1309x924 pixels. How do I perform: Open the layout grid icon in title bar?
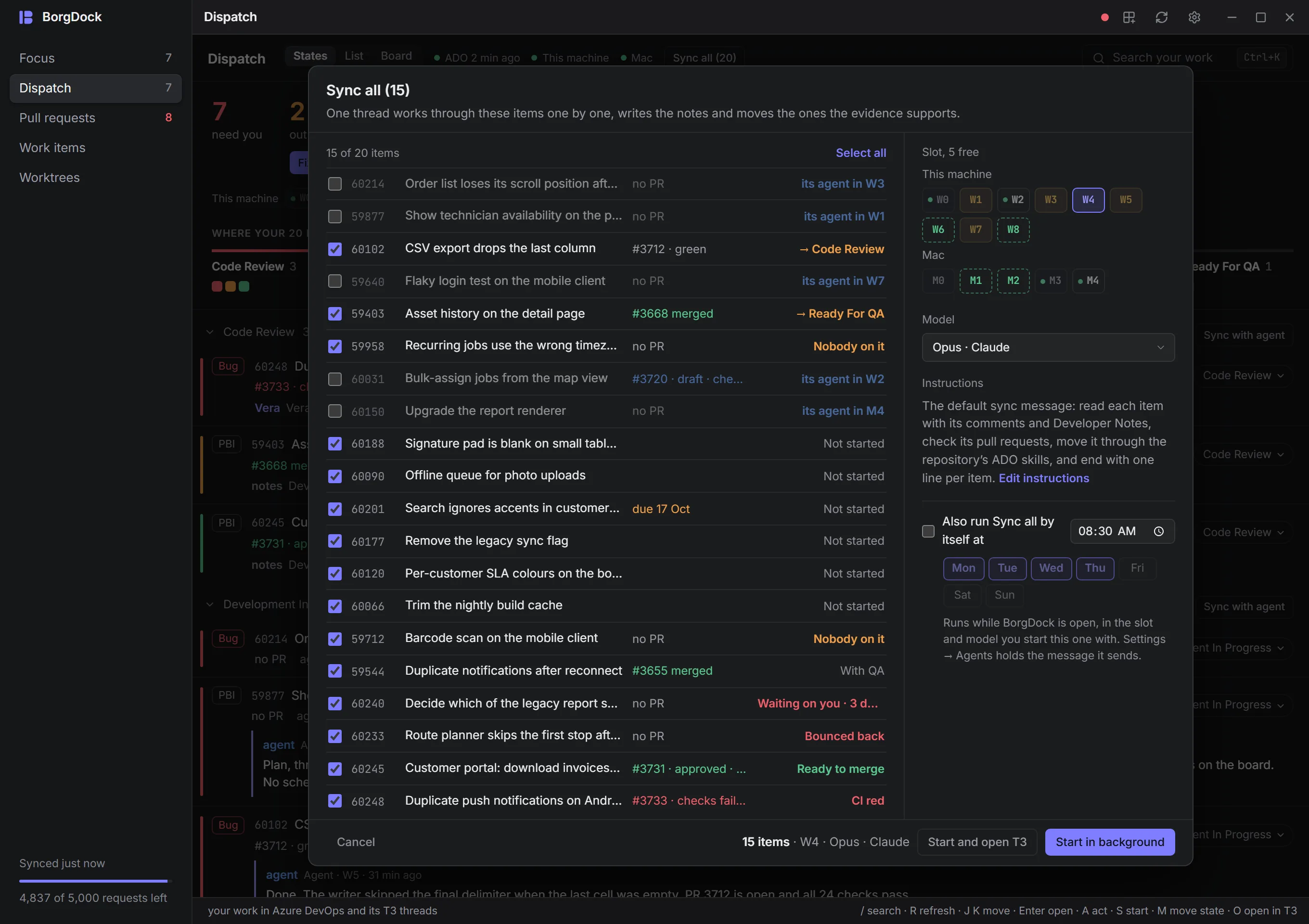point(1129,18)
